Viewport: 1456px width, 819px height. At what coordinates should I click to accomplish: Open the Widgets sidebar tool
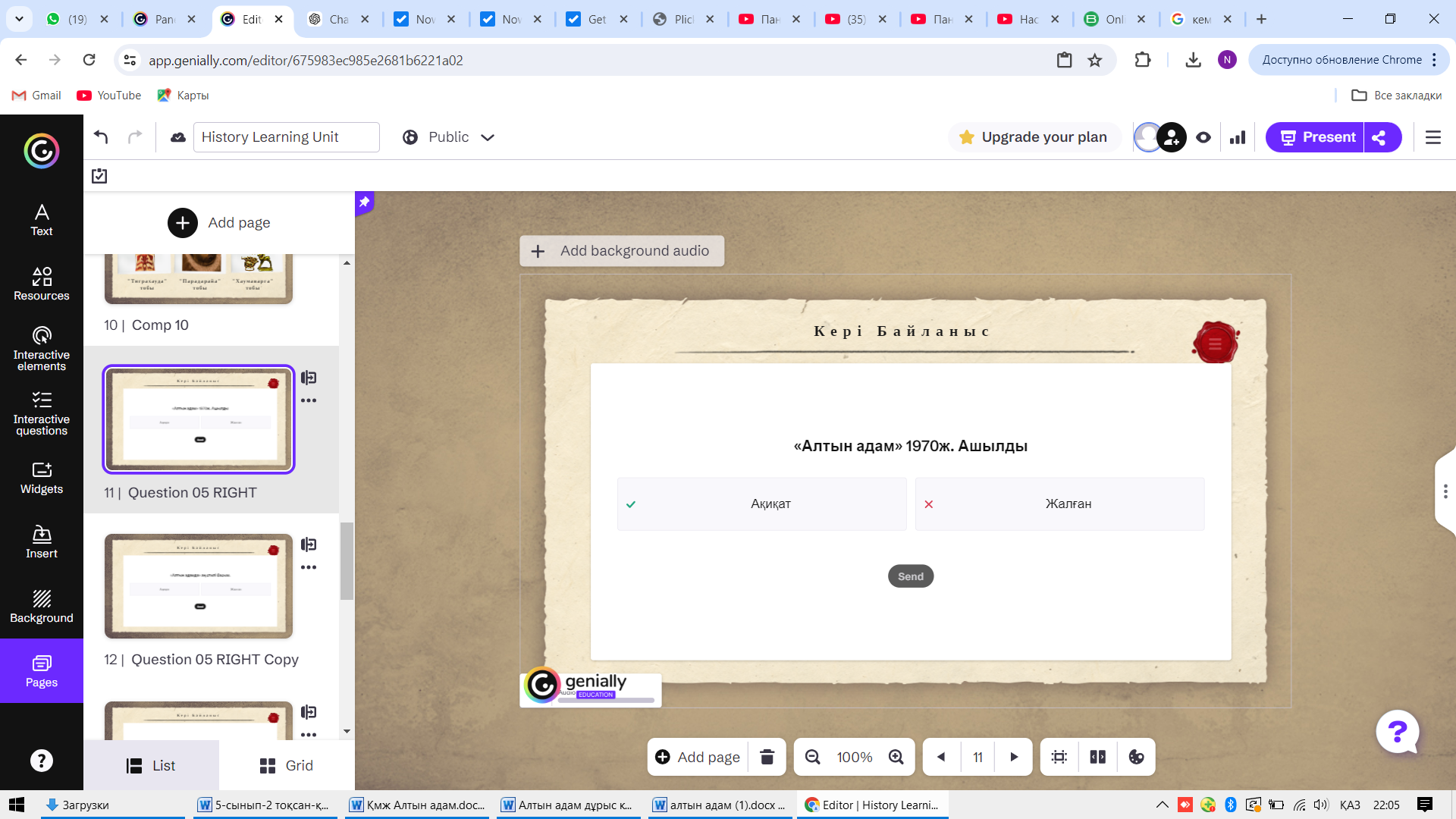(42, 478)
